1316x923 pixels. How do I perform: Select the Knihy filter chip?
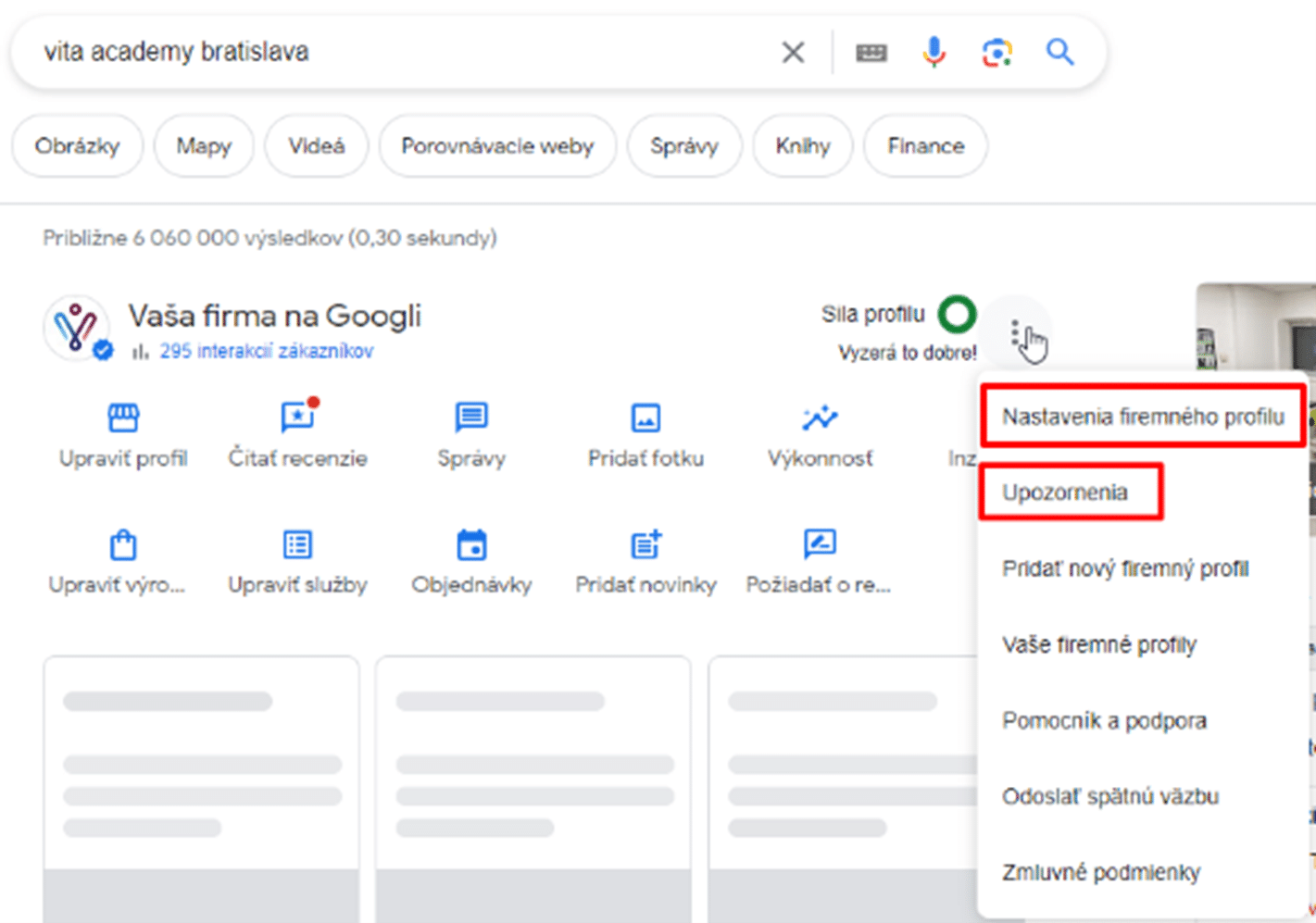tap(803, 145)
